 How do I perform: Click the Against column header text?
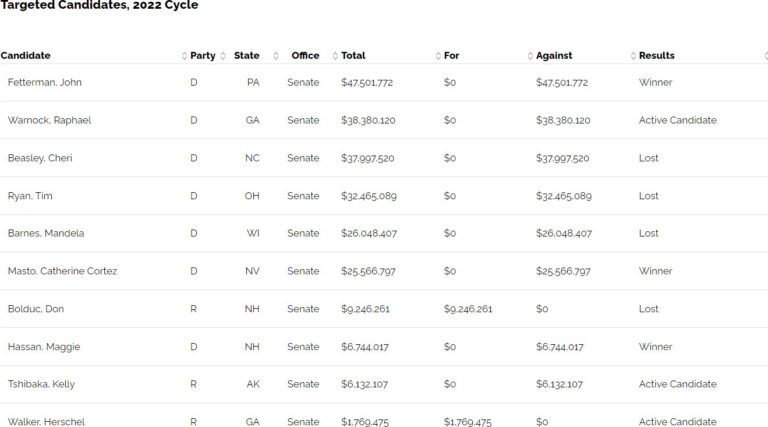[x=553, y=55]
